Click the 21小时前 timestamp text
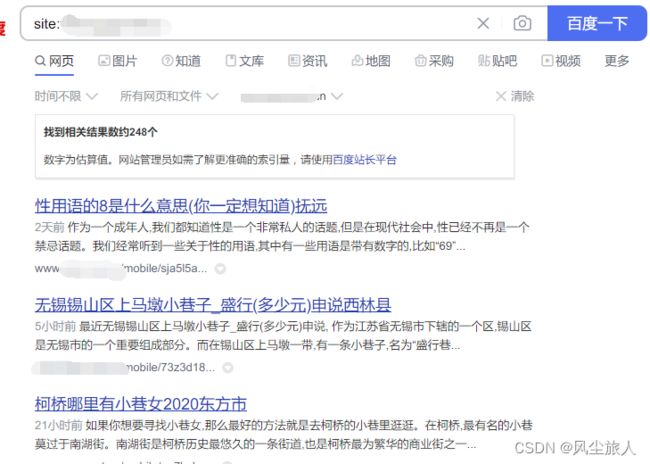Image resolution: width=650 pixels, height=464 pixels. (58, 425)
